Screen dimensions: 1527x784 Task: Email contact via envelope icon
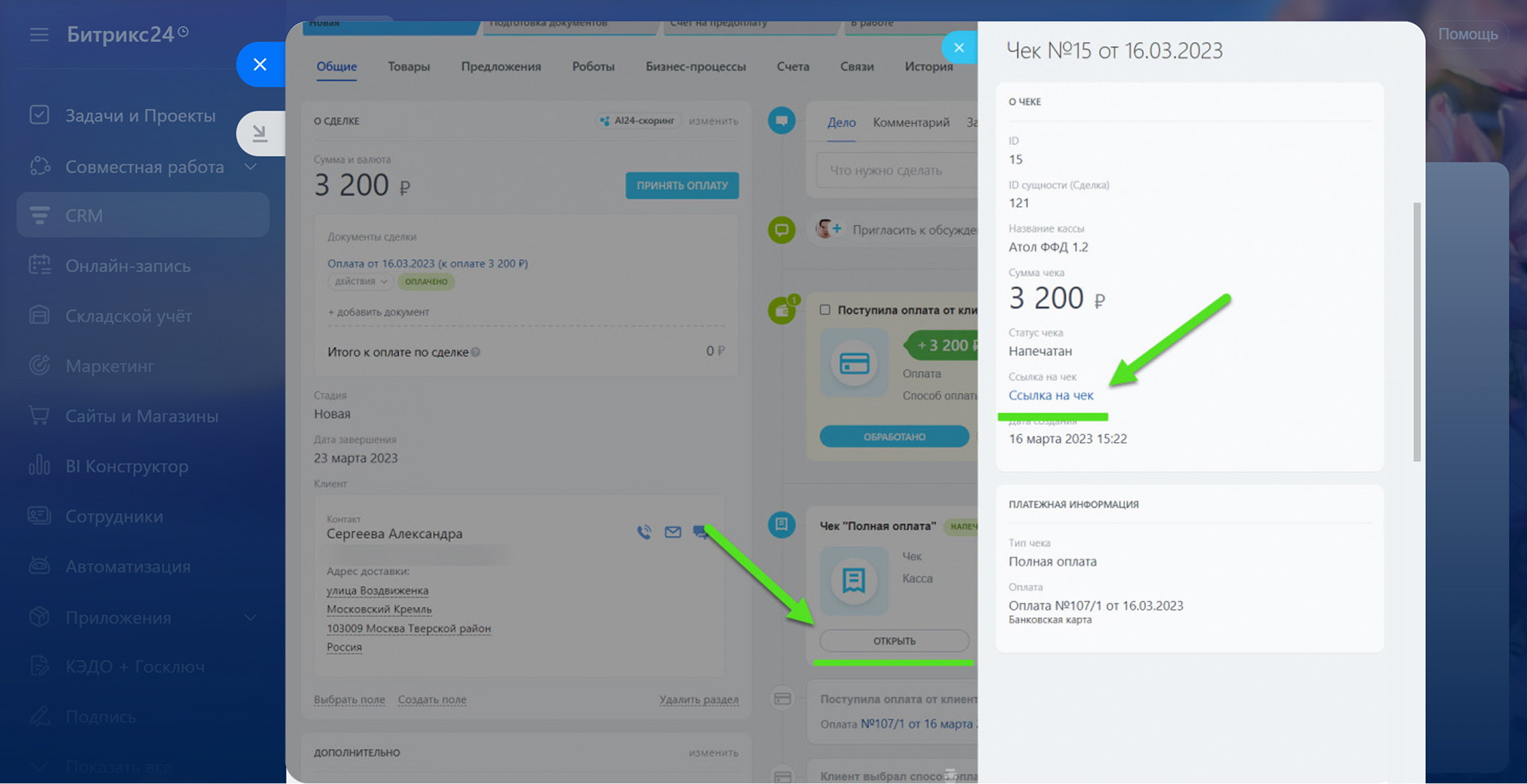(x=673, y=532)
